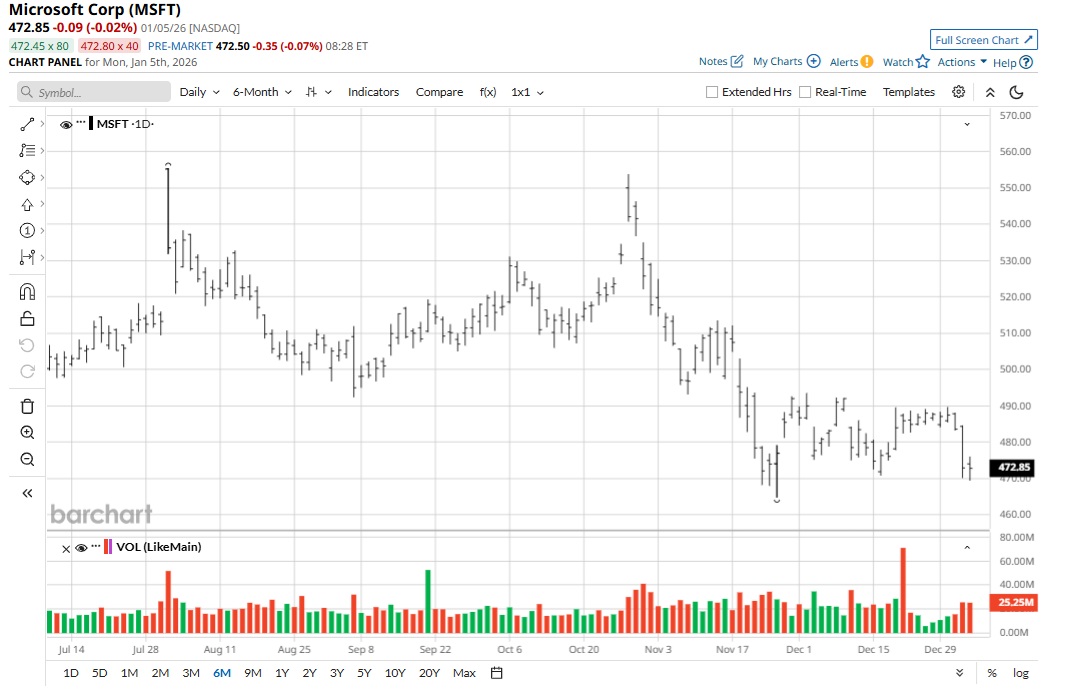
Task: Remove the VOL indicator pane
Action: (66, 548)
